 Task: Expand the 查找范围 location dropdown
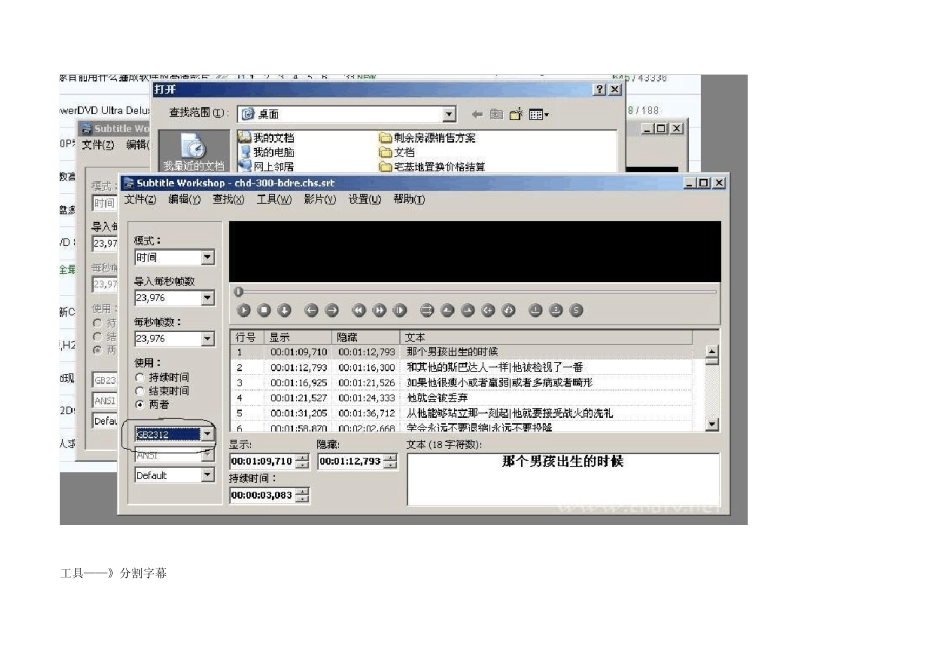coord(448,114)
